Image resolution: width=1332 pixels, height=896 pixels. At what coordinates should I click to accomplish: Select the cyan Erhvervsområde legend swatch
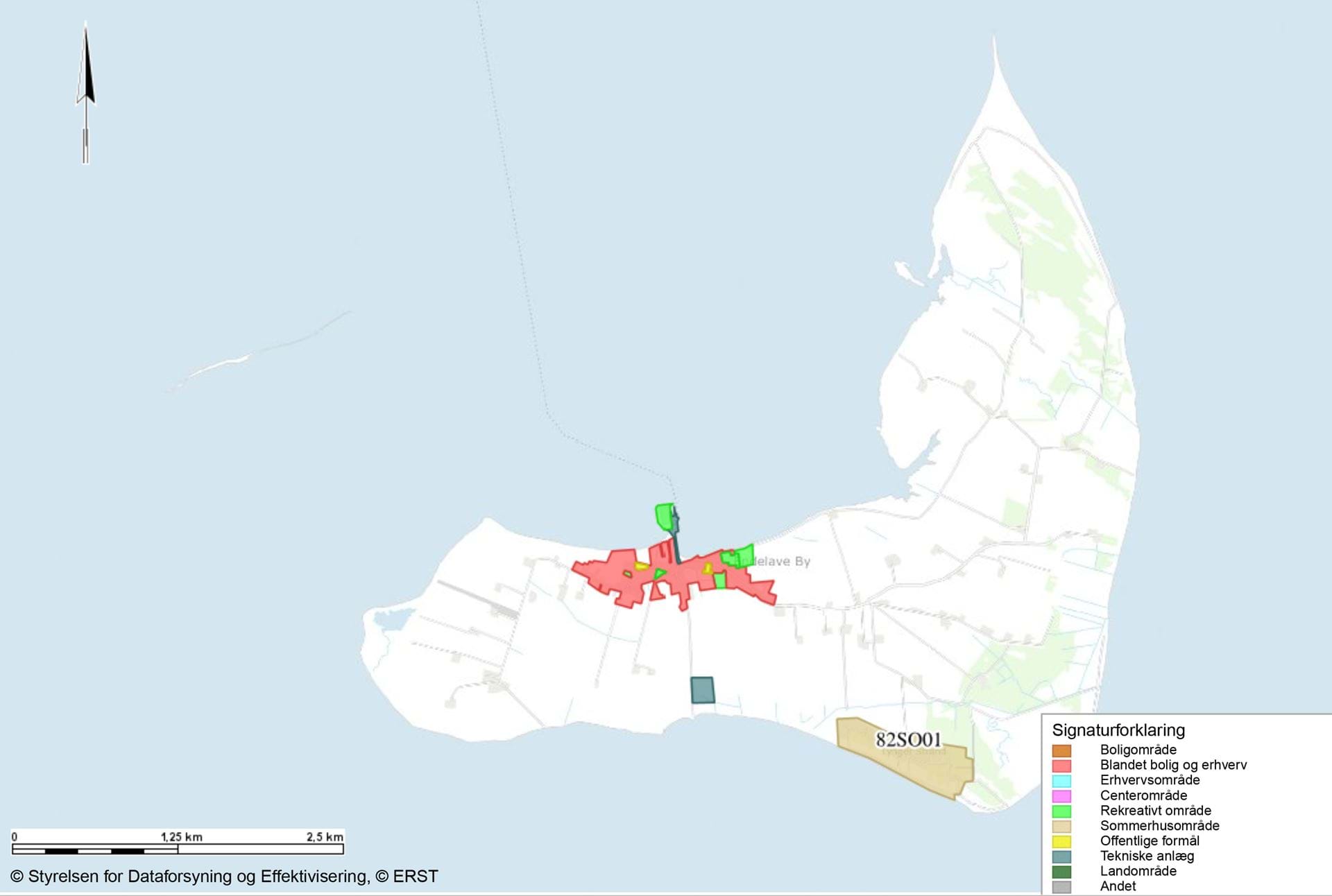1061,781
